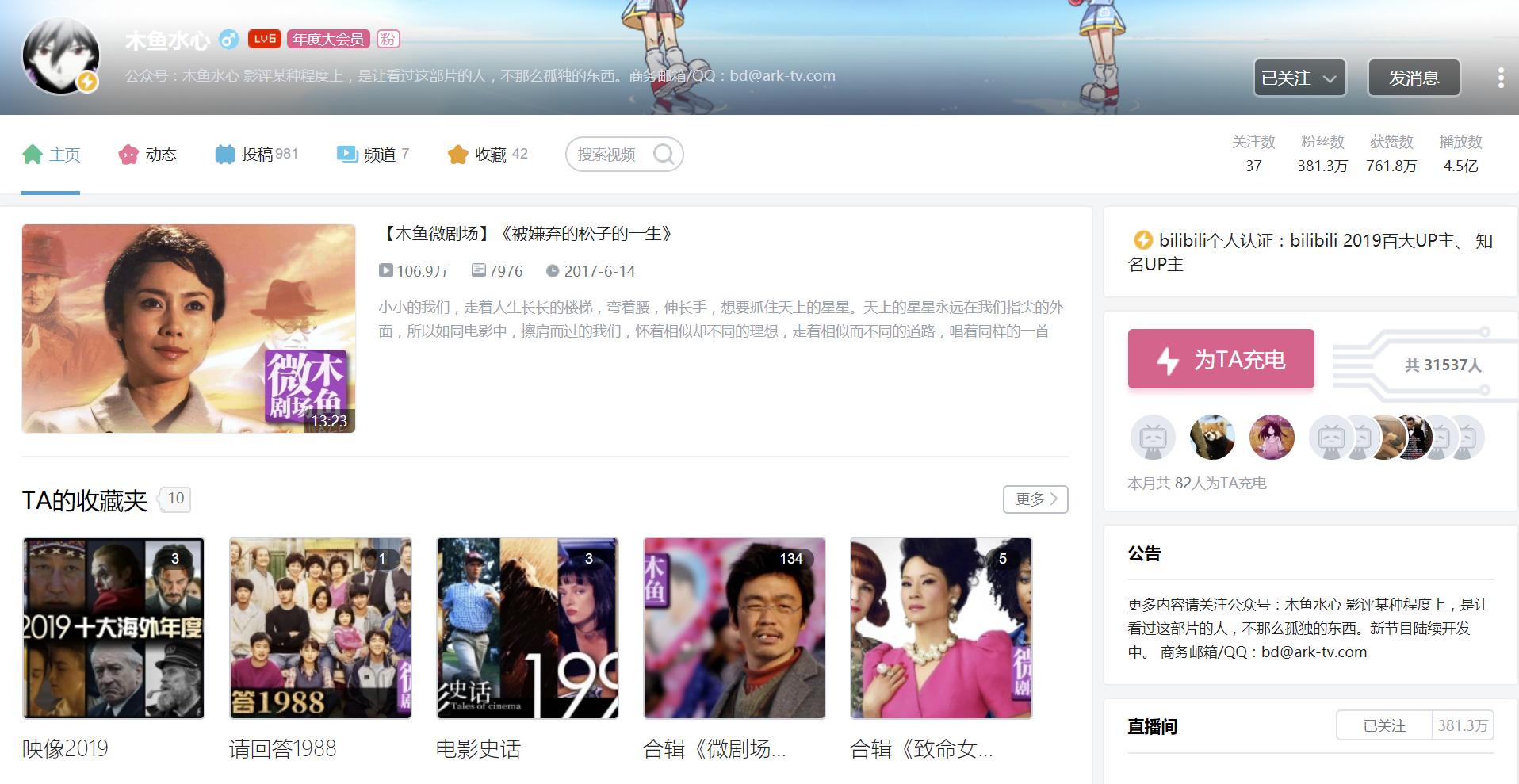Click the 频道 channels icon
The image size is (1519, 784).
coord(346,154)
